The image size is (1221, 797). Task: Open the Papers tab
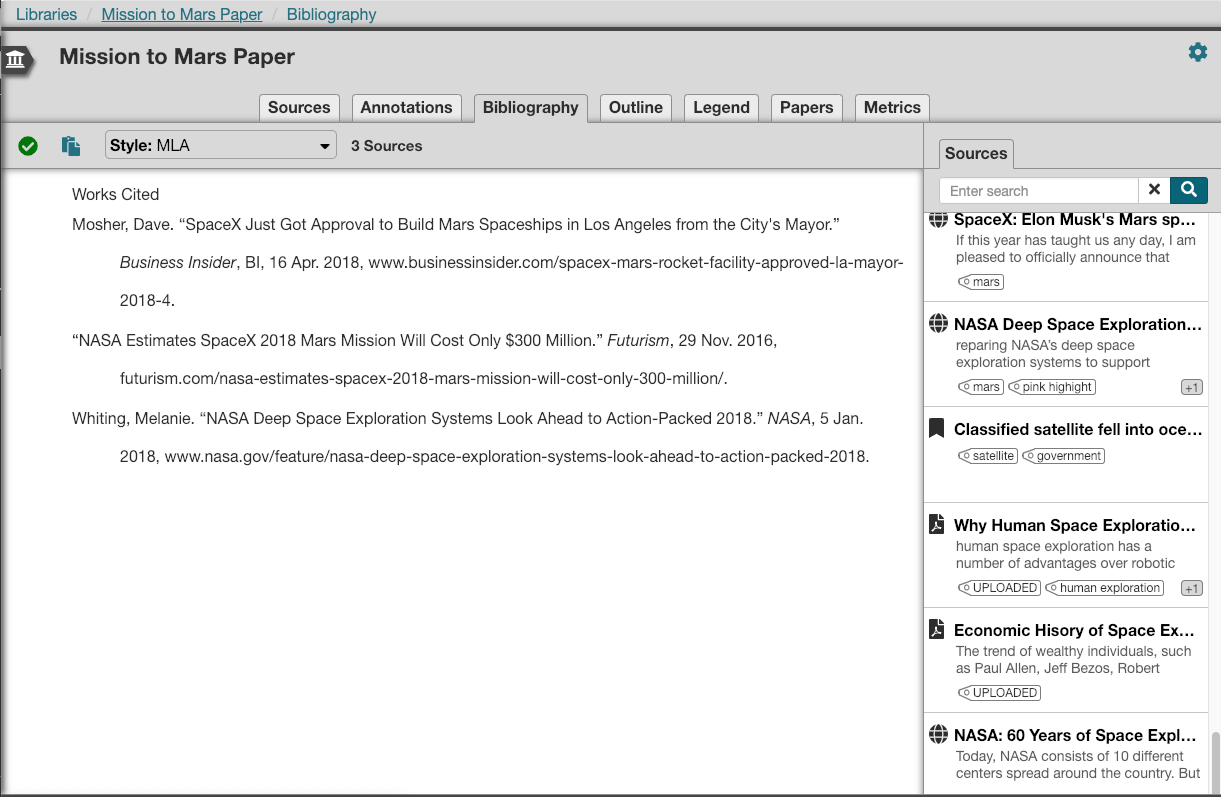tap(806, 108)
